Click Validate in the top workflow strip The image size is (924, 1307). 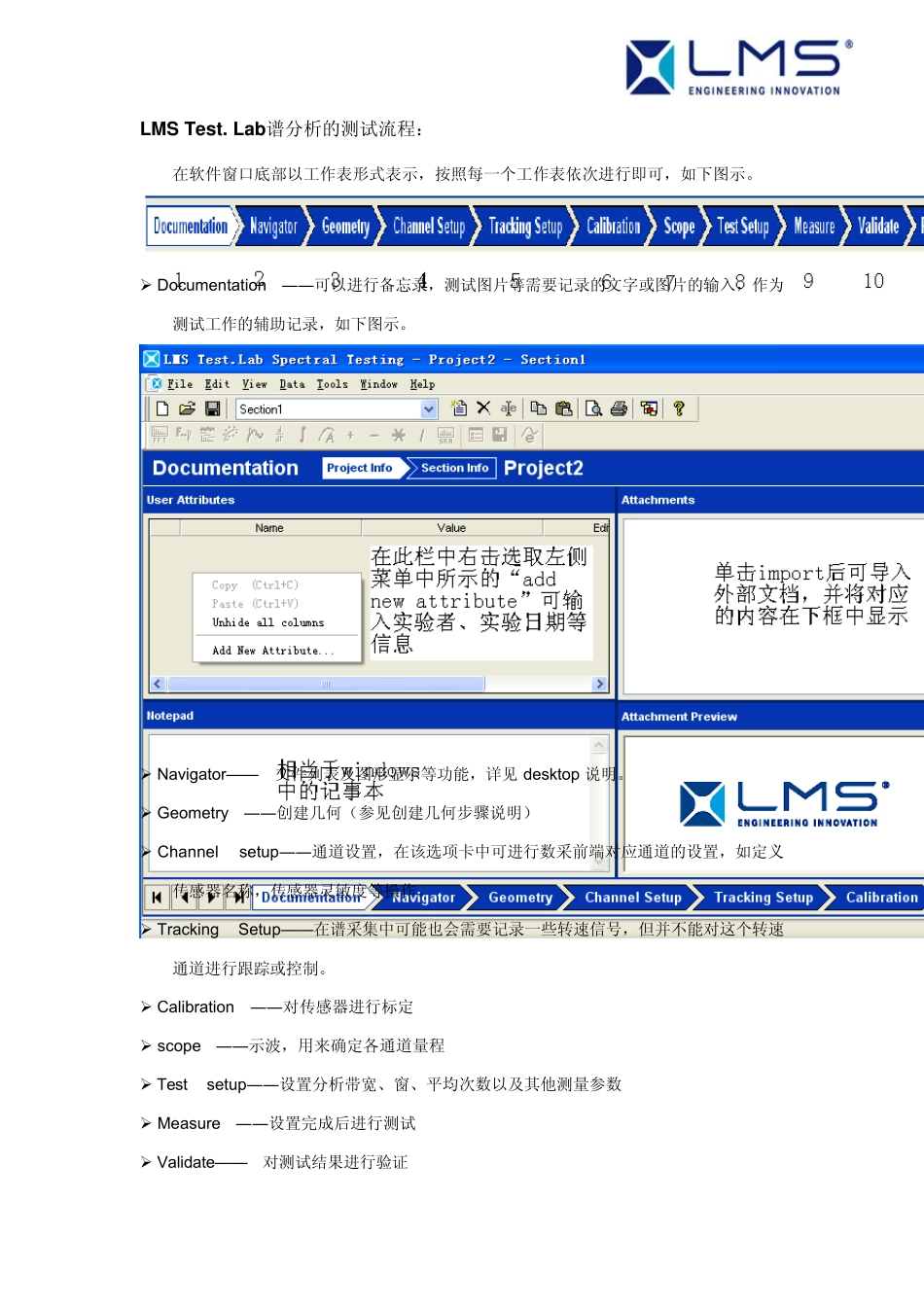878,227
